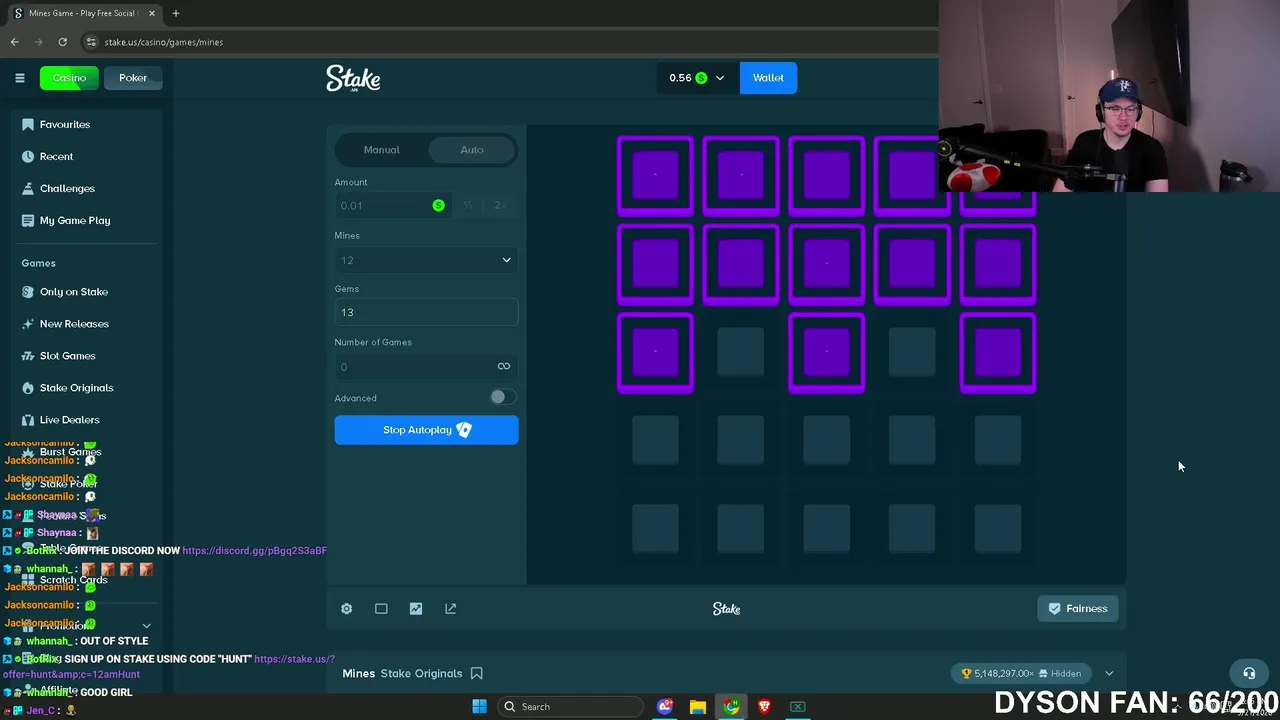The width and height of the screenshot is (1280, 720).
Task: Click the Only on Stake icon
Action: point(28,292)
